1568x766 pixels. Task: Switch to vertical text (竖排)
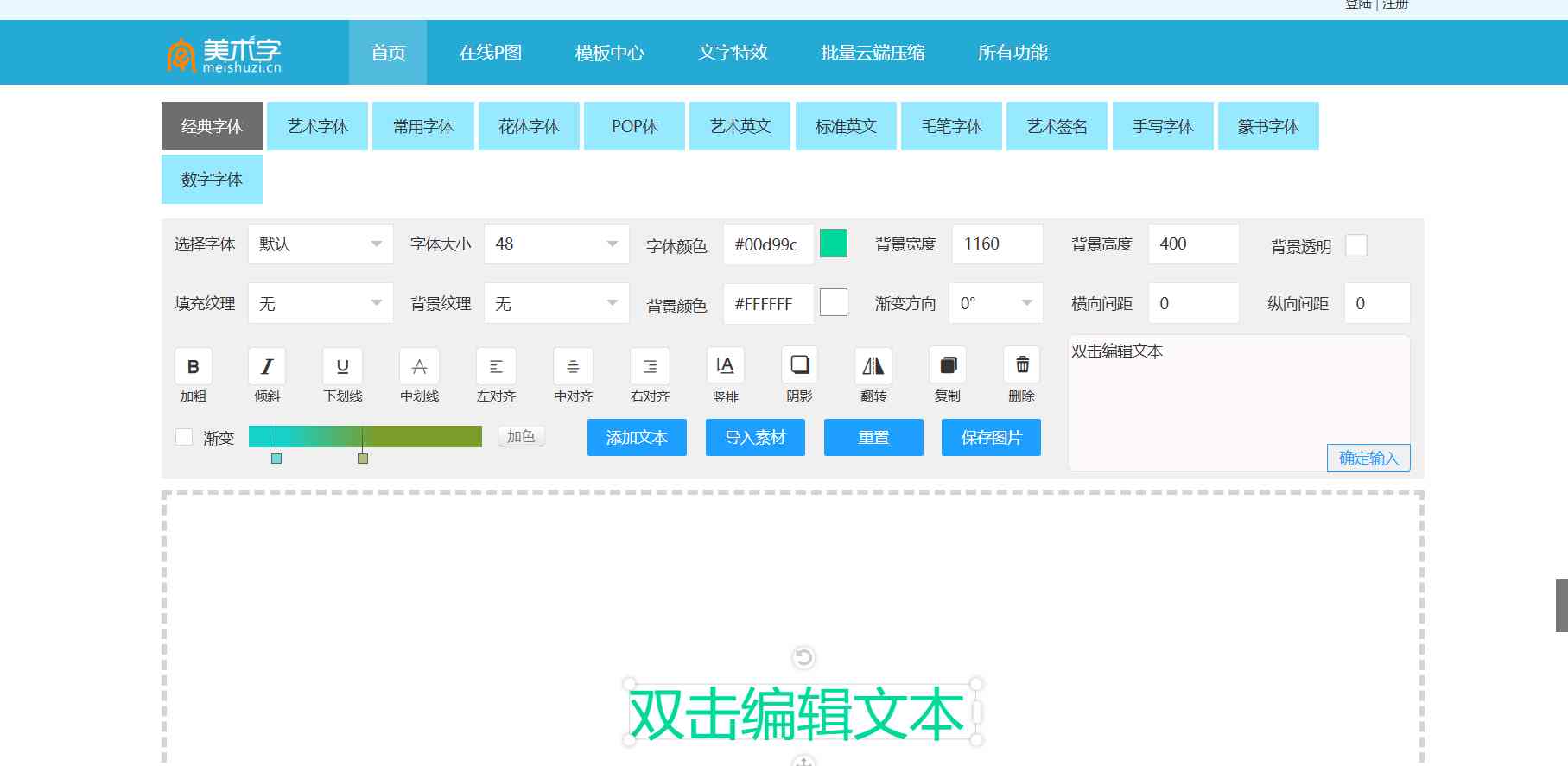(725, 366)
